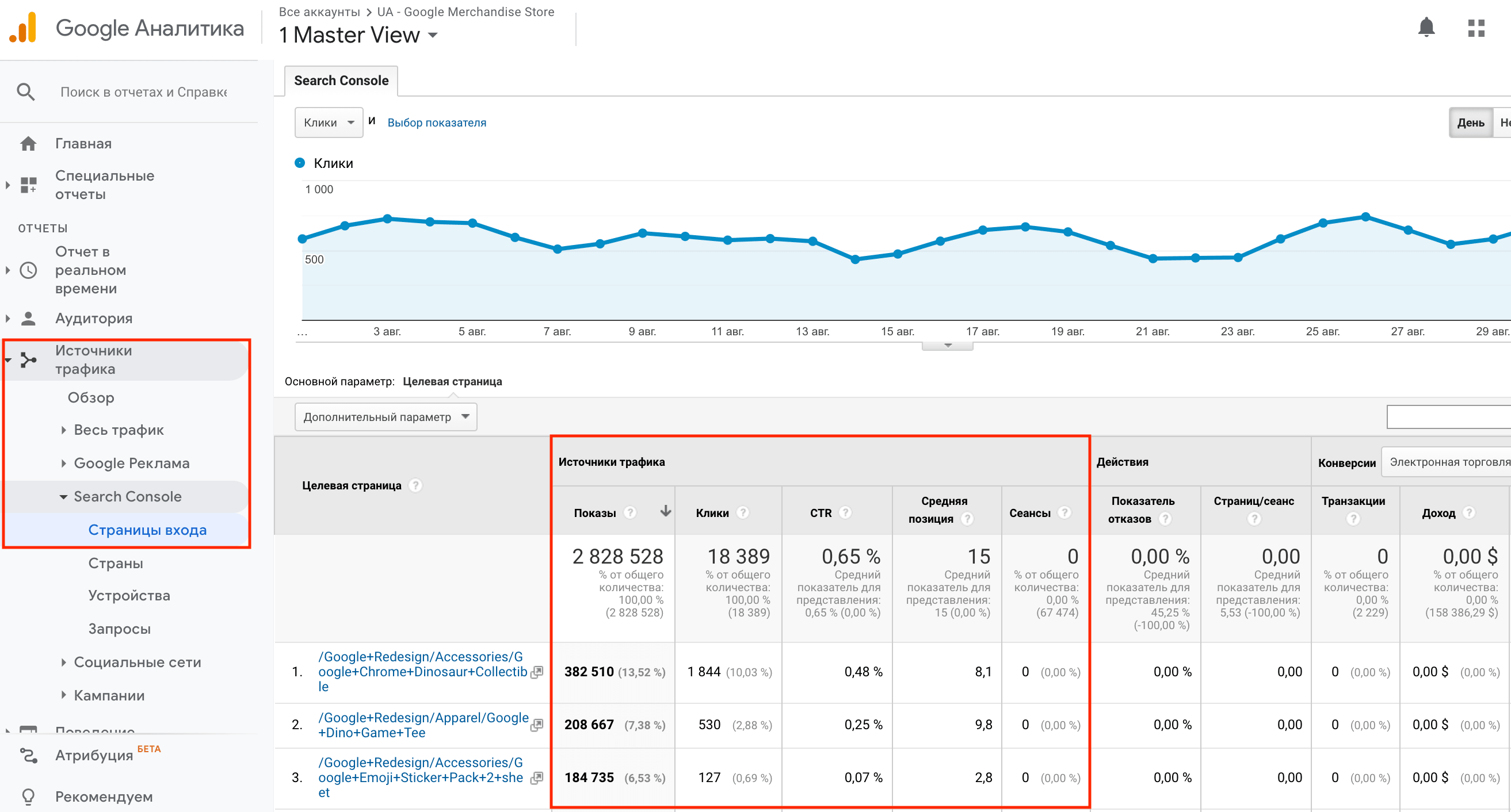Image resolution: width=1511 pixels, height=812 pixels.
Task: Sort table by CTR column header
Action: coord(821,512)
